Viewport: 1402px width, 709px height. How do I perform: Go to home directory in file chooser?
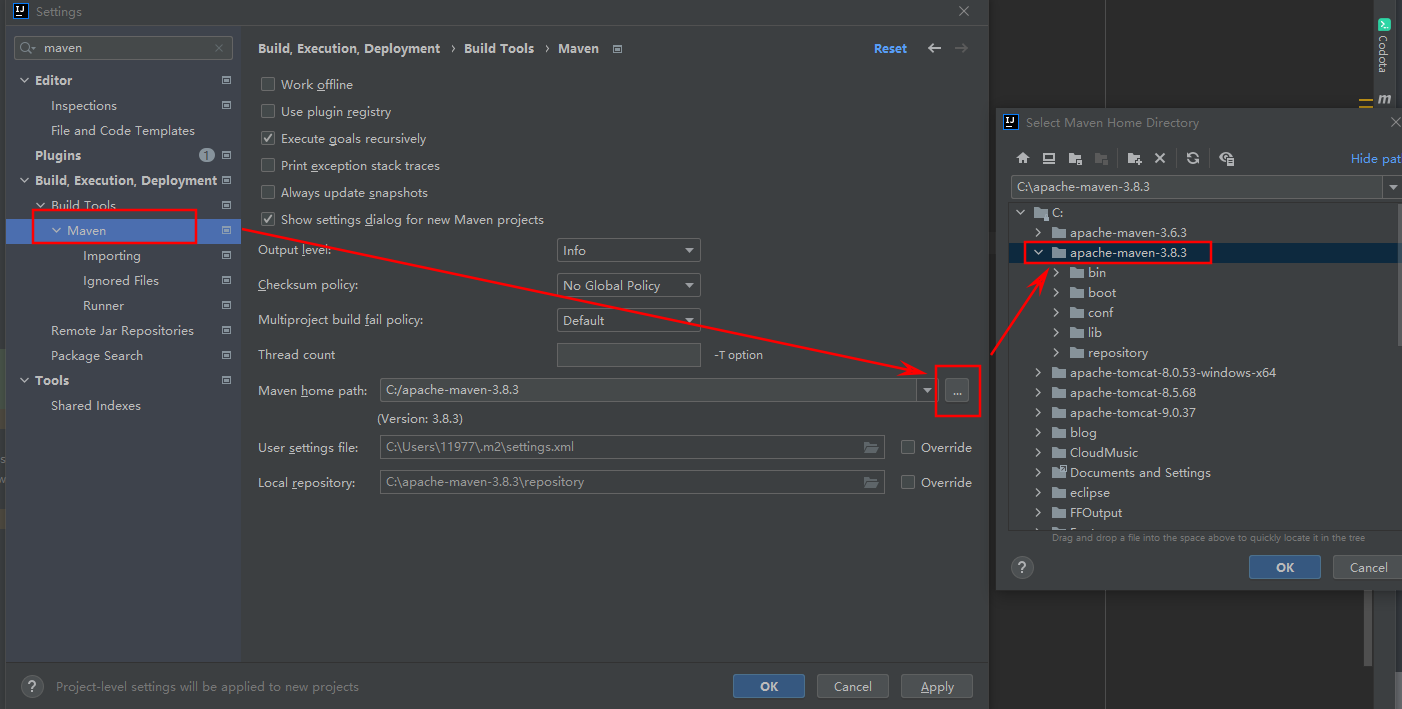pyautogui.click(x=1022, y=158)
